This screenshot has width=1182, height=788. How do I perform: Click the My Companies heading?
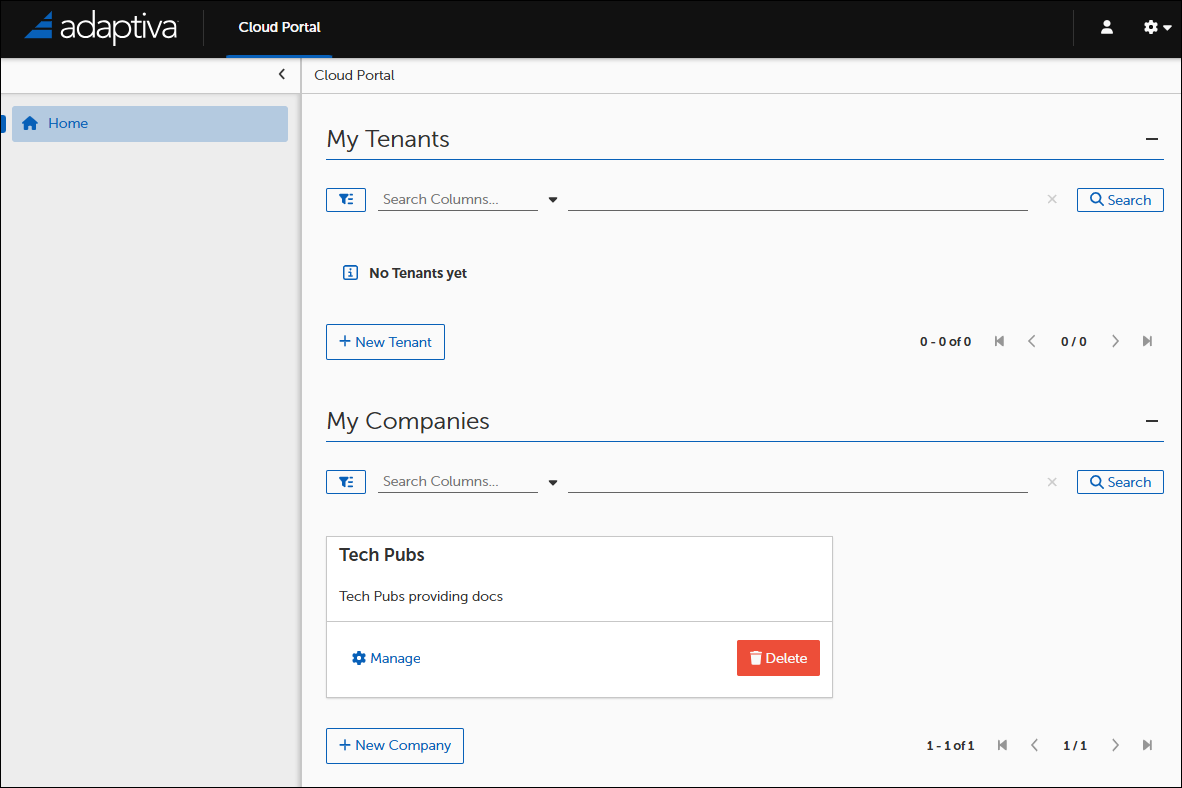[x=408, y=421]
